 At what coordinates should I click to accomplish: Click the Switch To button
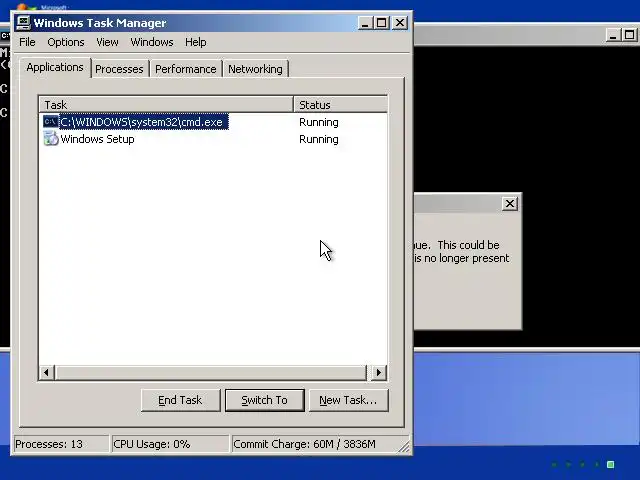(264, 400)
